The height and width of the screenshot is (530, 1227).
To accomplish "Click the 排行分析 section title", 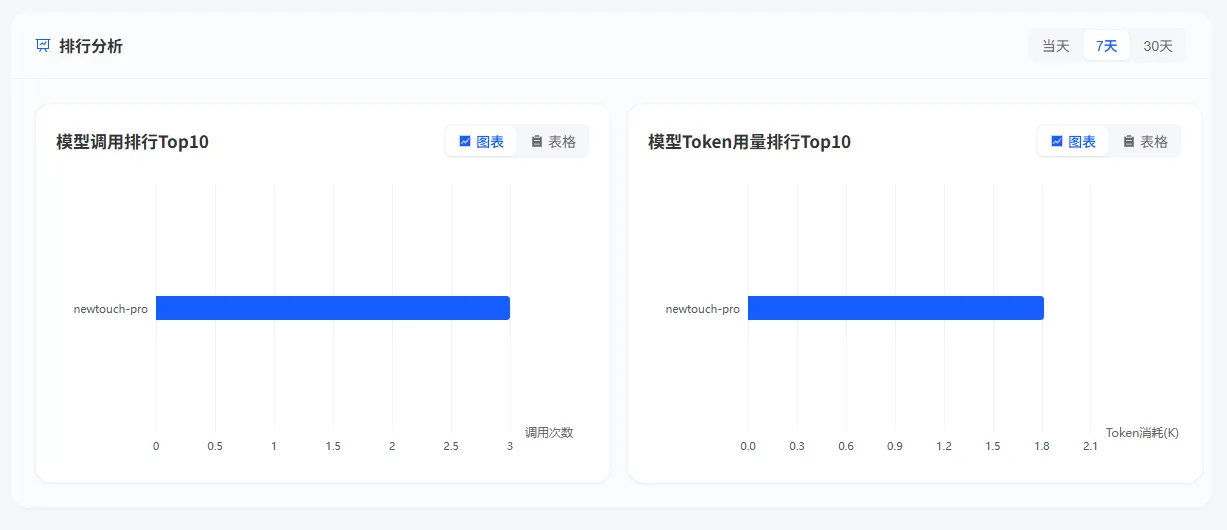I will (91, 46).
